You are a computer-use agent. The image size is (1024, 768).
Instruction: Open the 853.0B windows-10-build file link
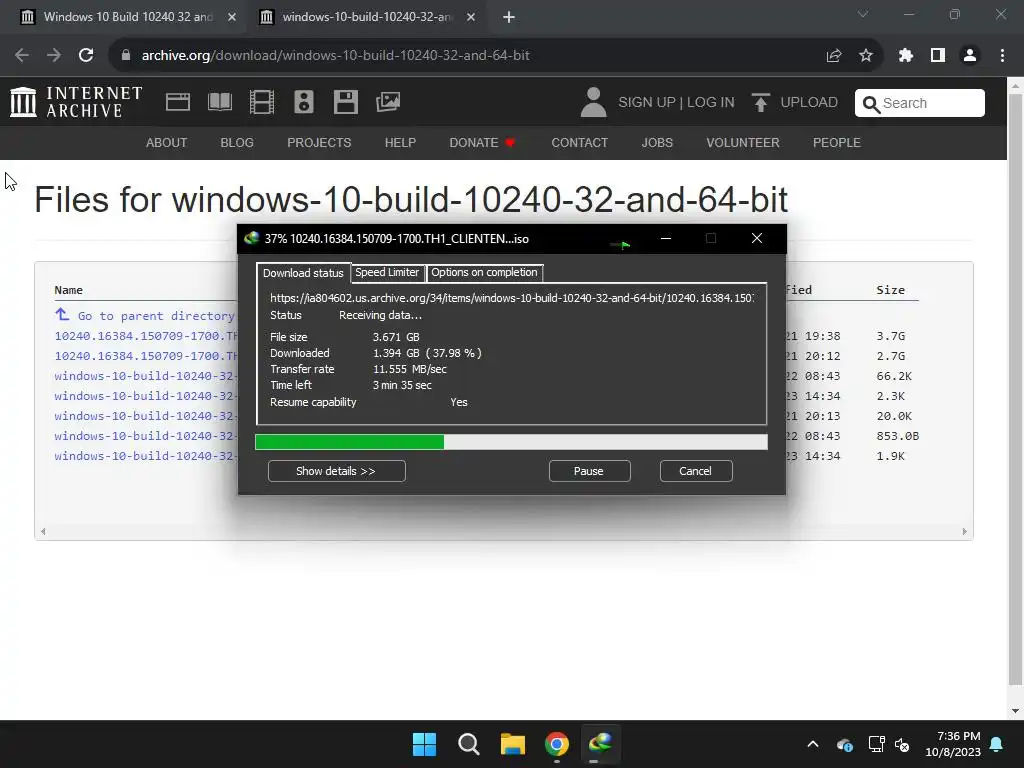click(144, 436)
